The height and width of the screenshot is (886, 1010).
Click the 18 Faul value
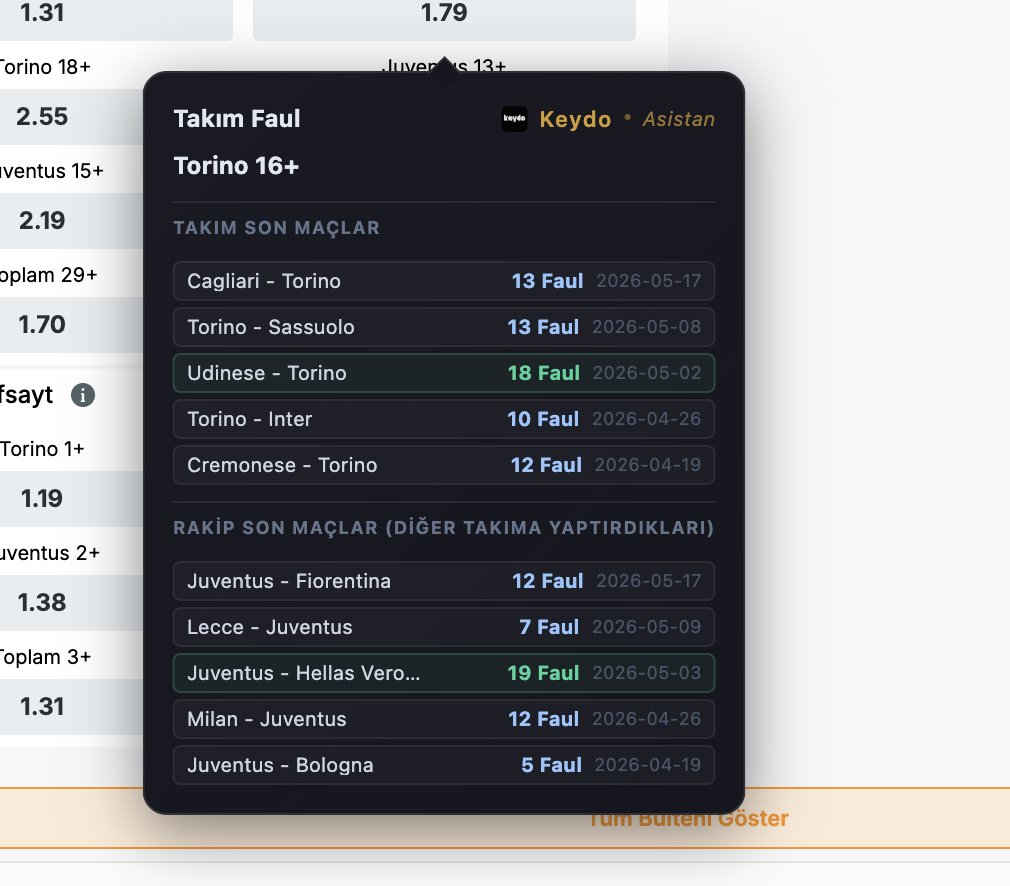point(544,373)
